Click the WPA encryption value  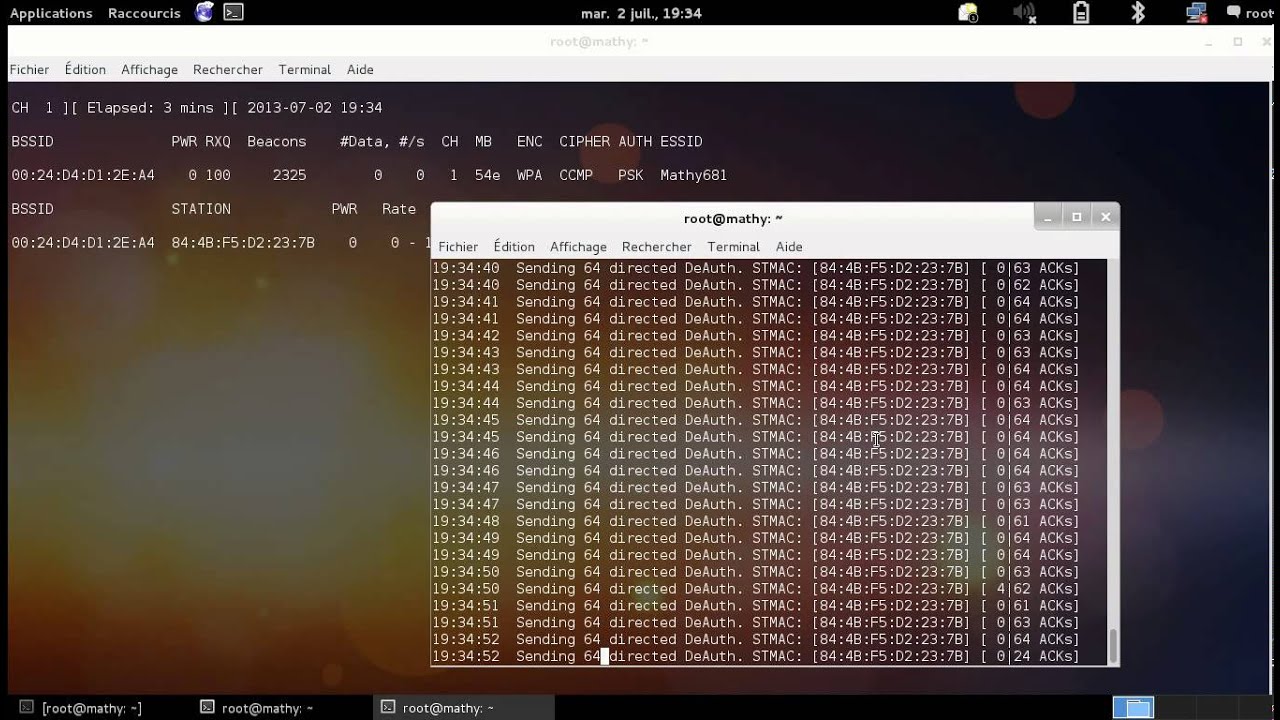(529, 175)
